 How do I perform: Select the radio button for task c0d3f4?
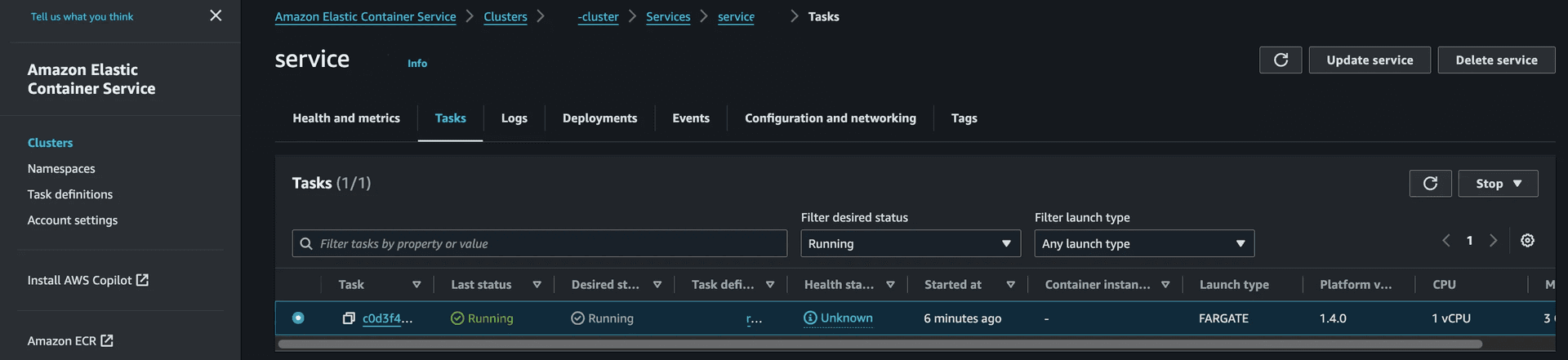point(298,318)
